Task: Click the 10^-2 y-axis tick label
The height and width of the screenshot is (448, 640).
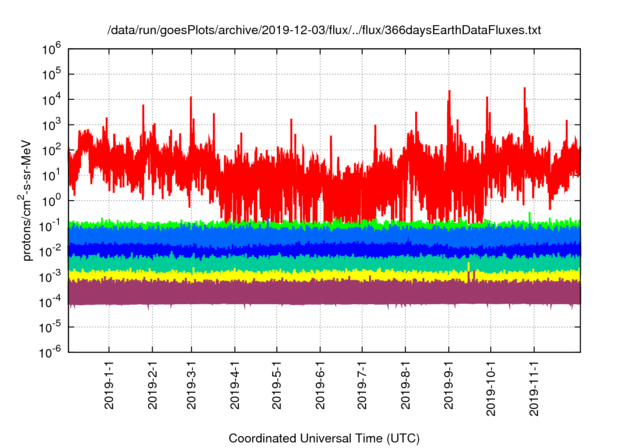Action: (x=51, y=251)
